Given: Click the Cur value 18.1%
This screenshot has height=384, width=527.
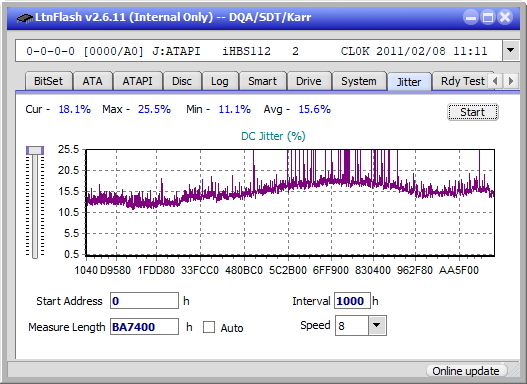Looking at the screenshot, I should point(75,109).
